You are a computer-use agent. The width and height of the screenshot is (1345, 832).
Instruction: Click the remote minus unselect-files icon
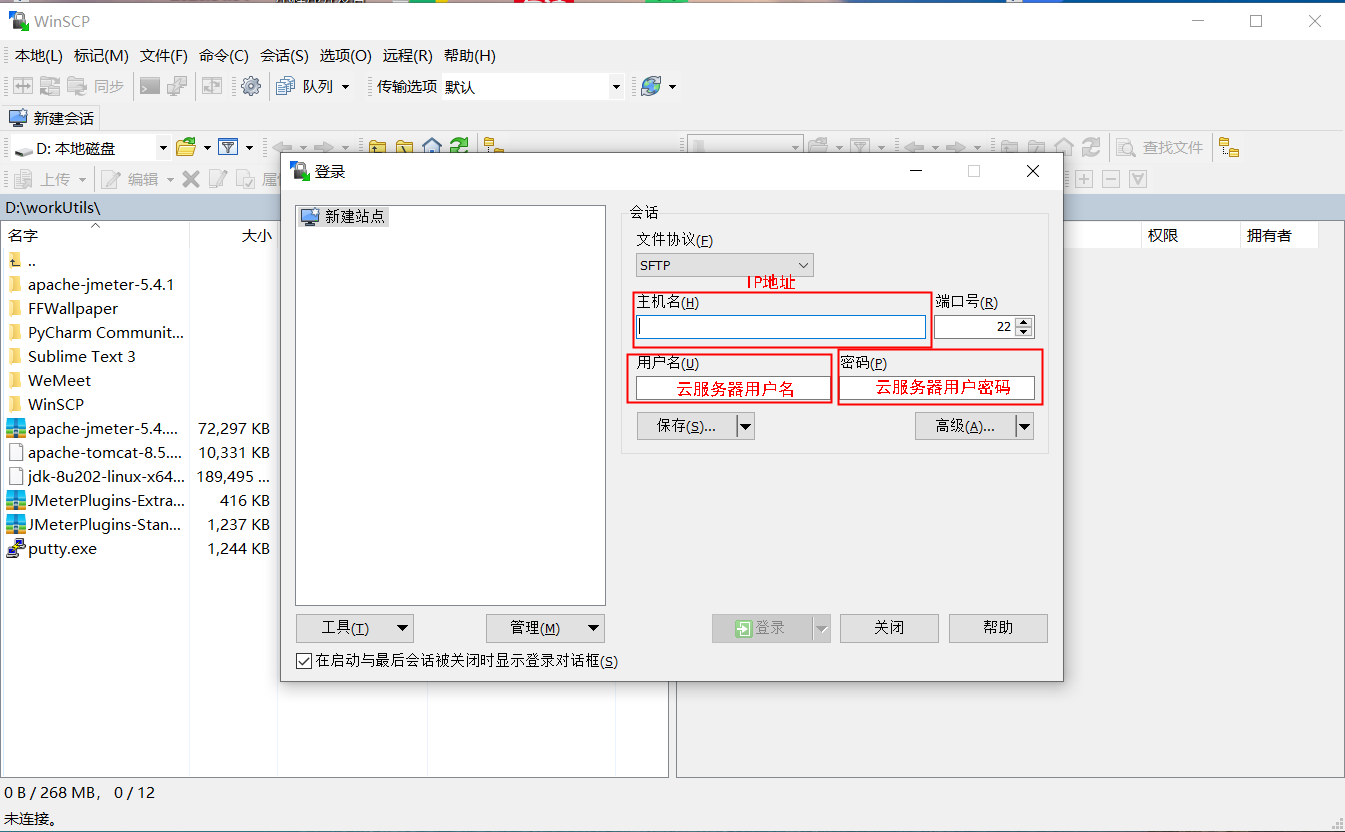1110,179
